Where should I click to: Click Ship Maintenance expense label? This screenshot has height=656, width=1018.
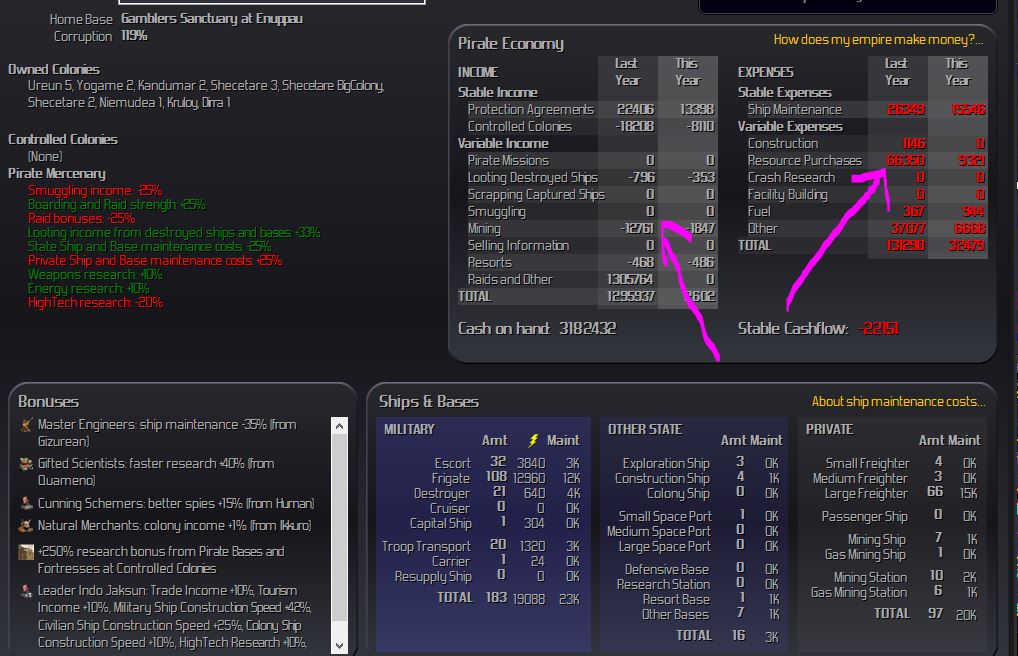[794, 110]
